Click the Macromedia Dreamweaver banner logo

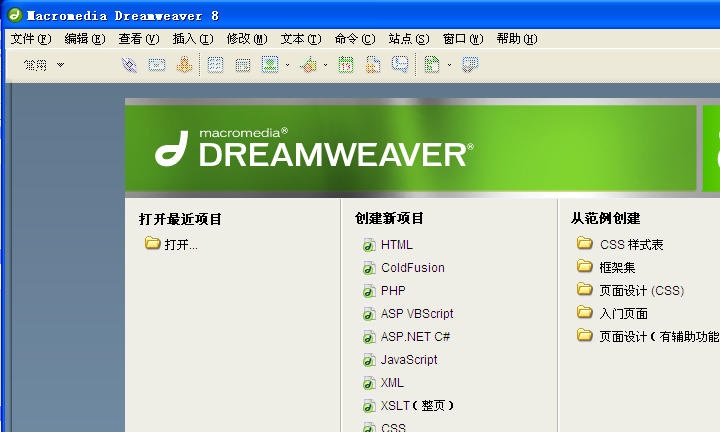314,148
